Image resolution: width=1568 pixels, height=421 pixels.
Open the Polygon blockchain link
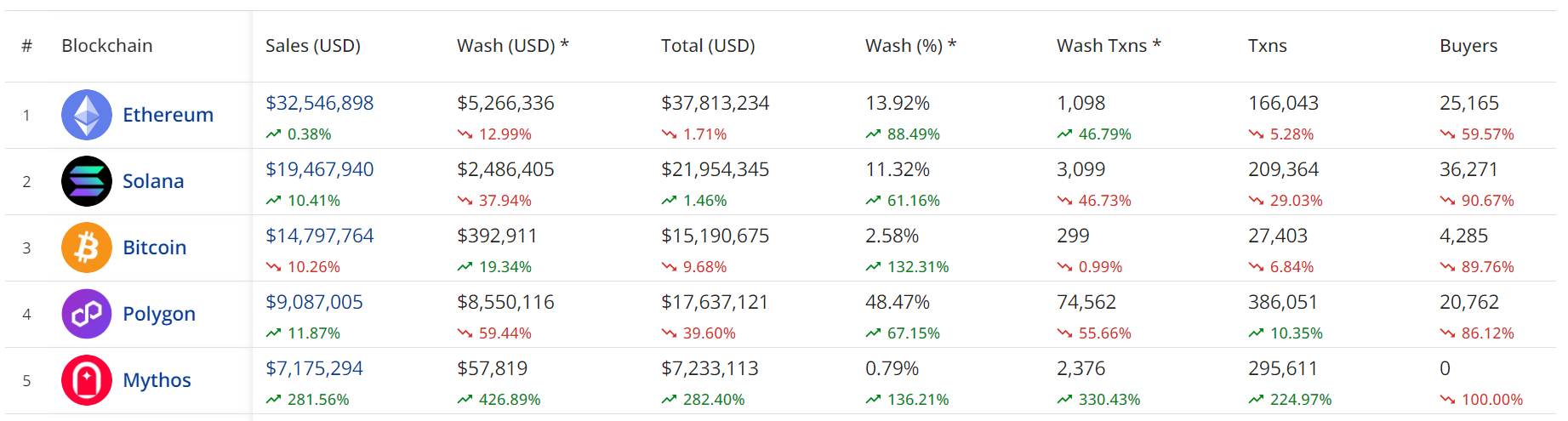click(x=159, y=314)
